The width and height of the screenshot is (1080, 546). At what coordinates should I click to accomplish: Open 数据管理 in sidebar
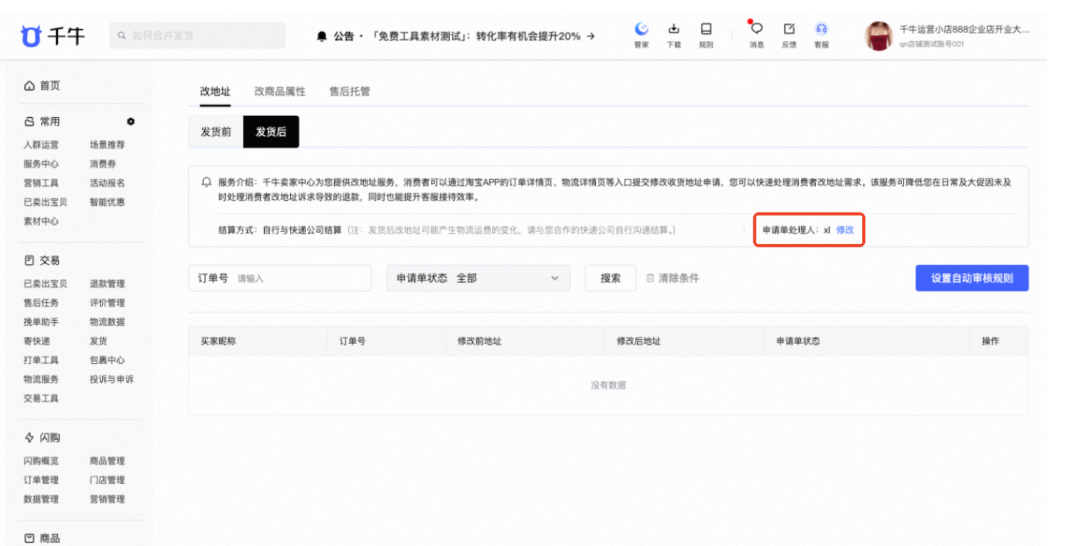(x=41, y=499)
